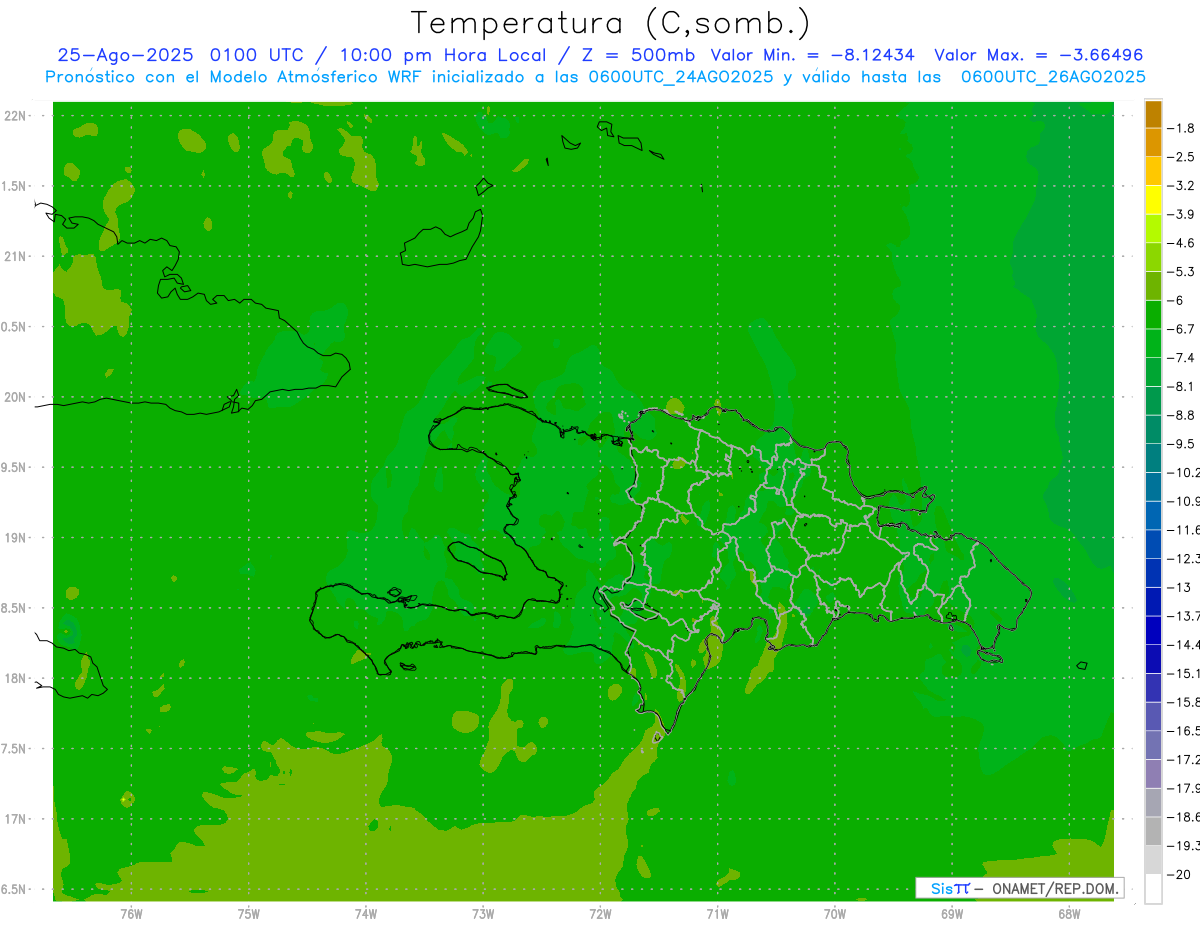Click the '-1.8' legend value
This screenshot has width=1200, height=927.
[1182, 128]
